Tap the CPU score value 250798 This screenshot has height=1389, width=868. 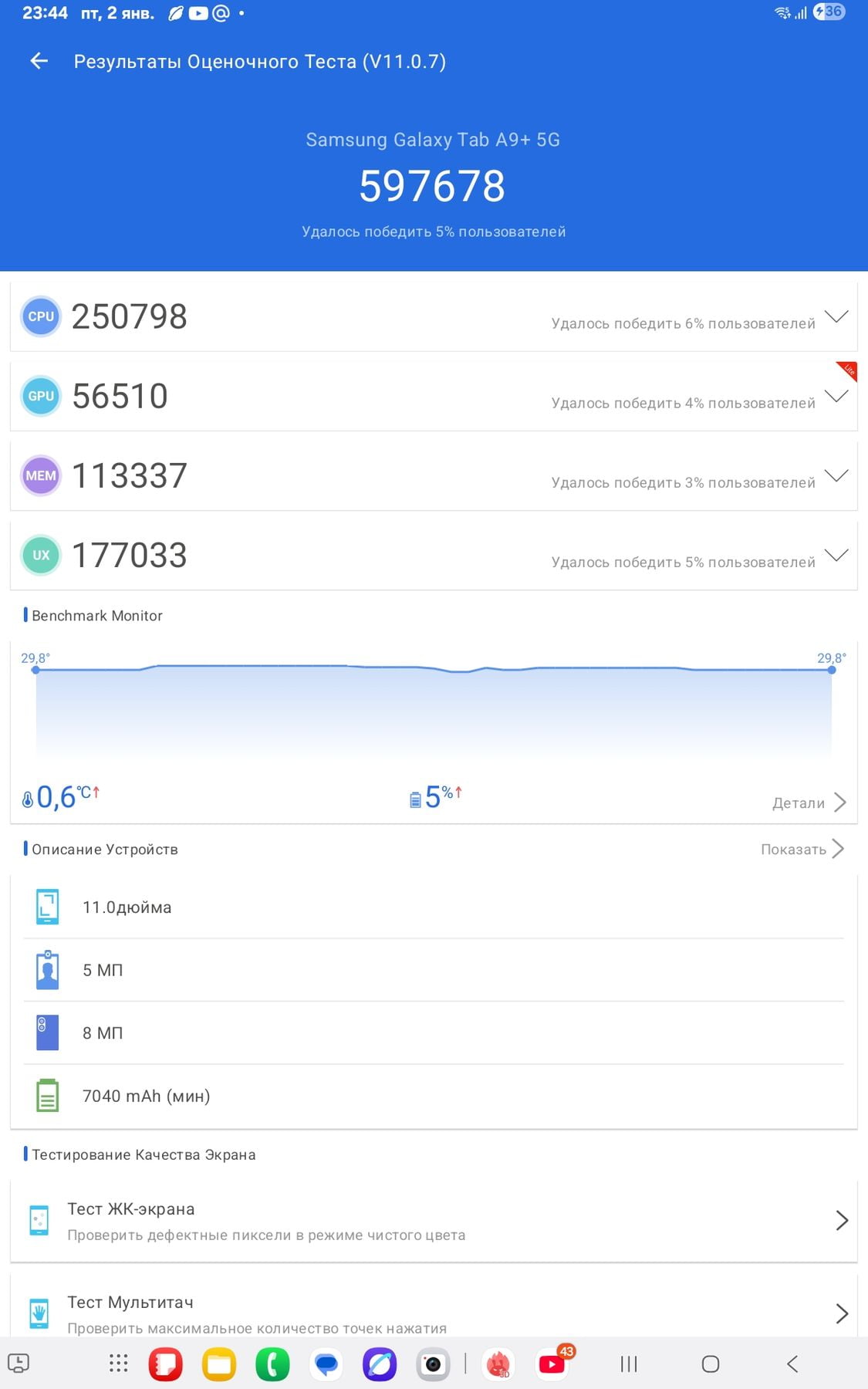(x=130, y=316)
